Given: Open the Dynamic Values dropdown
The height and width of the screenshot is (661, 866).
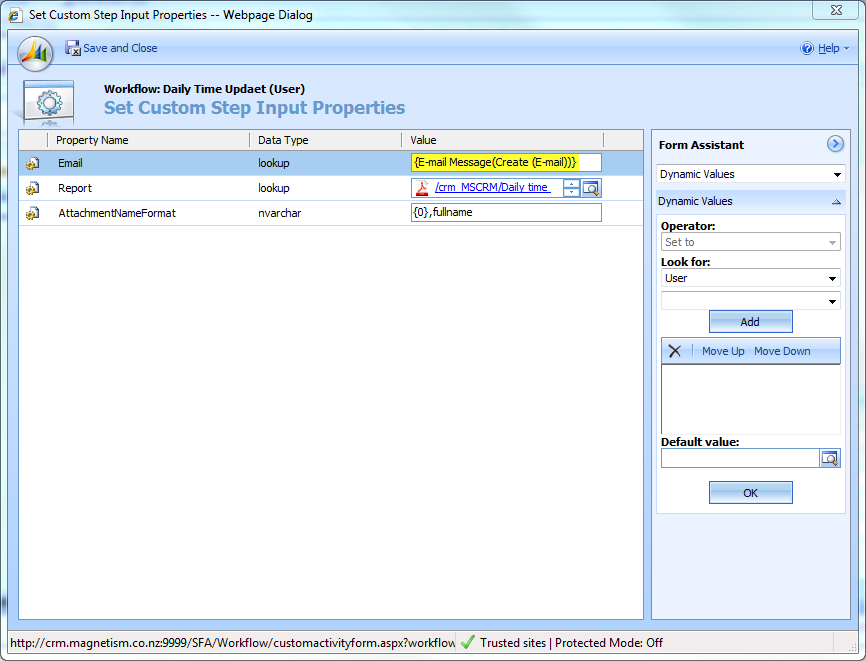Looking at the screenshot, I should pyautogui.click(x=836, y=174).
